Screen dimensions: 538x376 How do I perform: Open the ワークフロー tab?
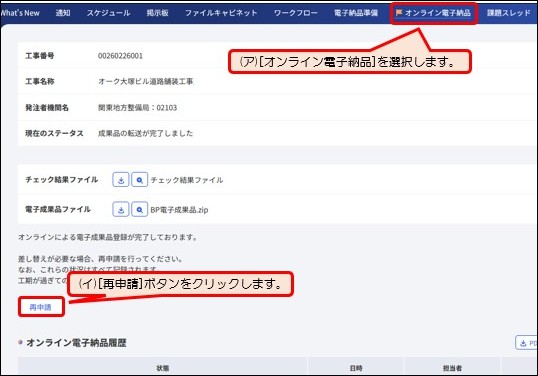point(296,13)
